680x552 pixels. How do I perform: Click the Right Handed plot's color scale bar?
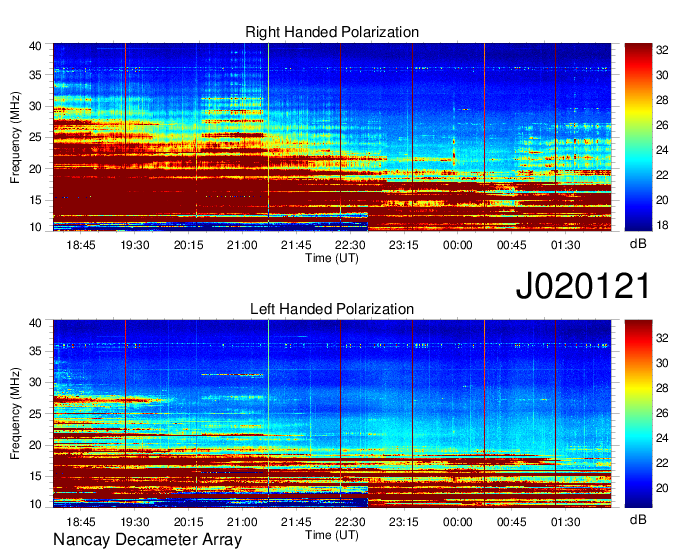pos(638,137)
